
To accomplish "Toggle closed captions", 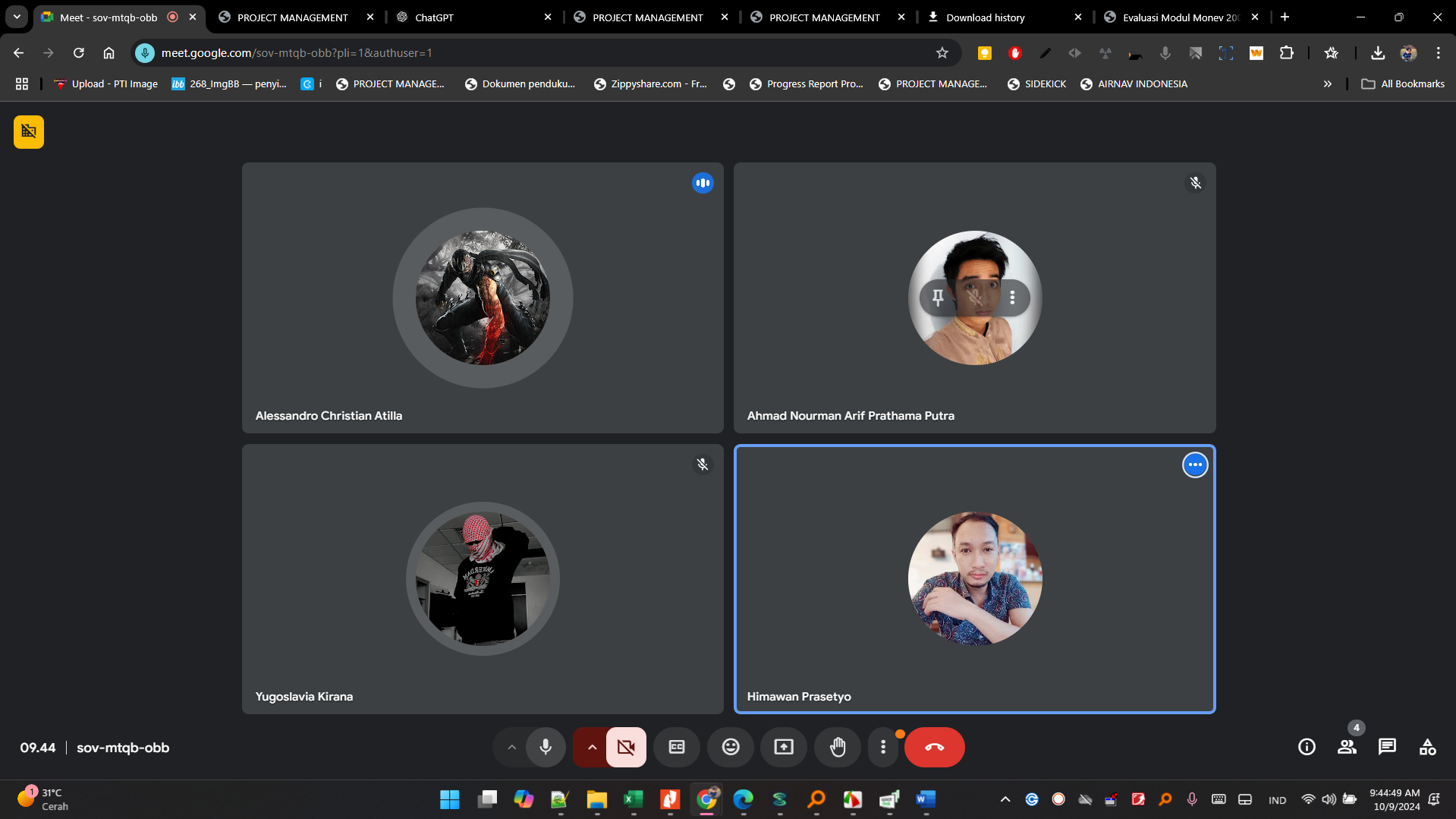I will pyautogui.click(x=676, y=747).
